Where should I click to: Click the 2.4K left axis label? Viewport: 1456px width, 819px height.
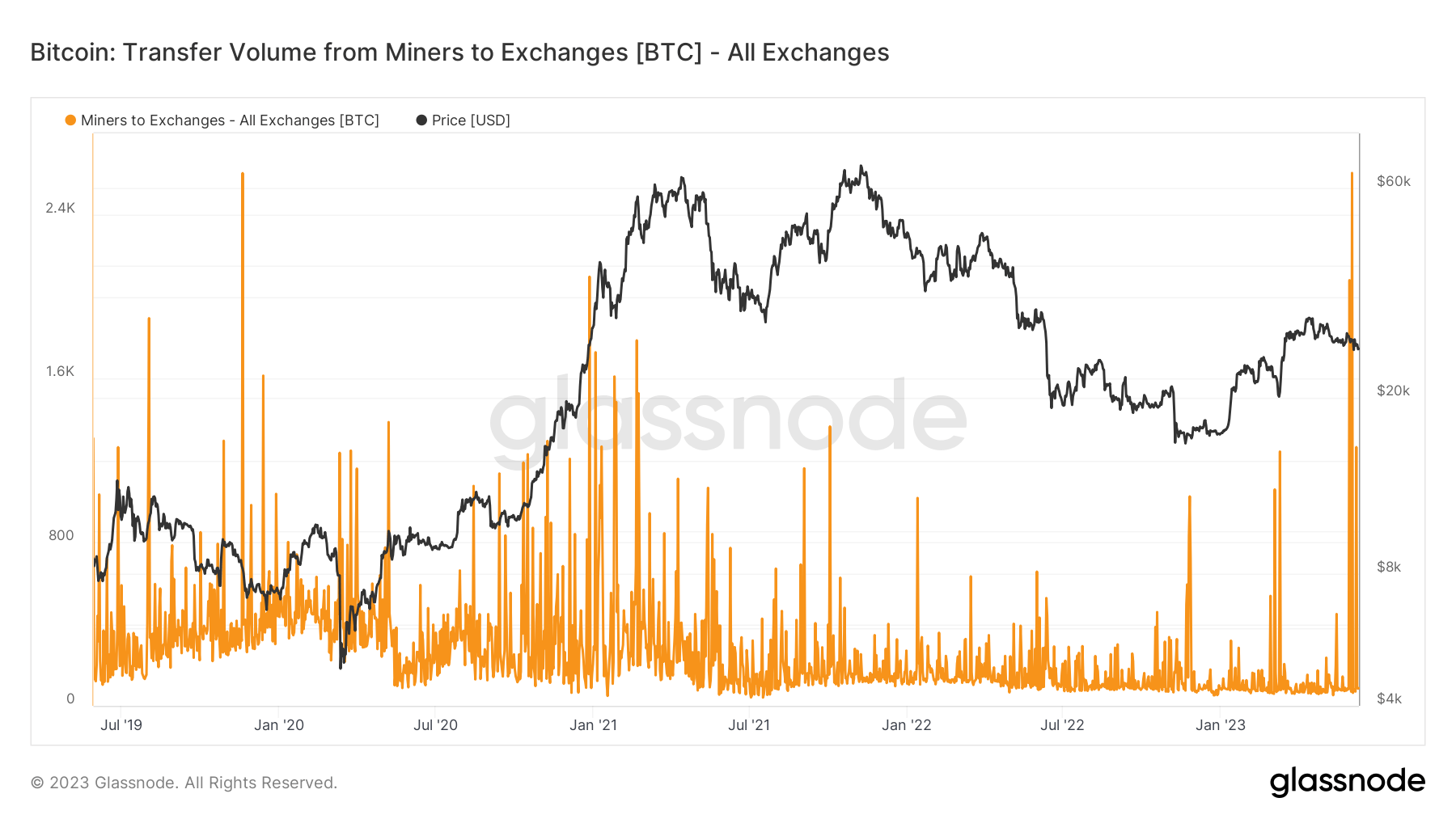(x=60, y=208)
